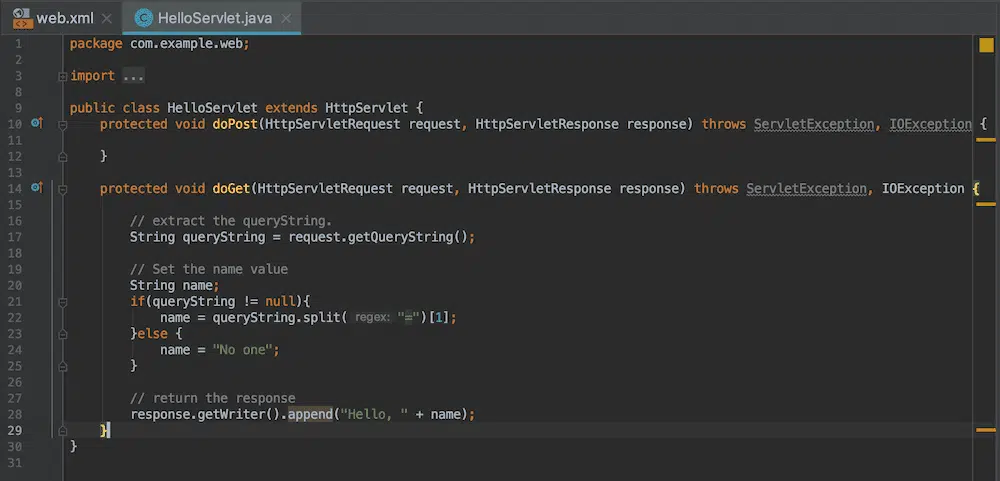This screenshot has width=1000, height=481.
Task: Switch to the web.xml tab
Action: coord(64,18)
